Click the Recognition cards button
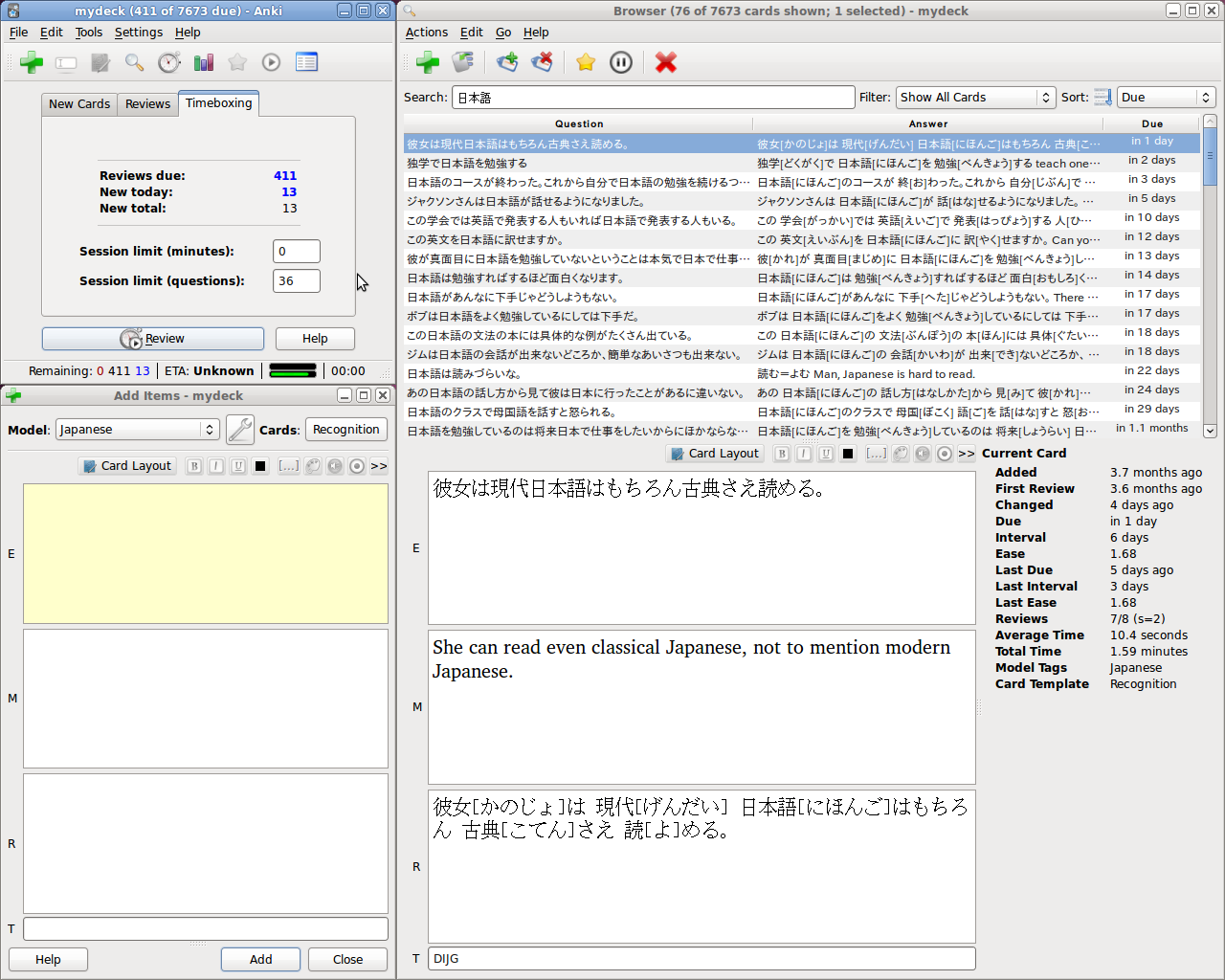The width and height of the screenshot is (1225, 980). tap(346, 430)
